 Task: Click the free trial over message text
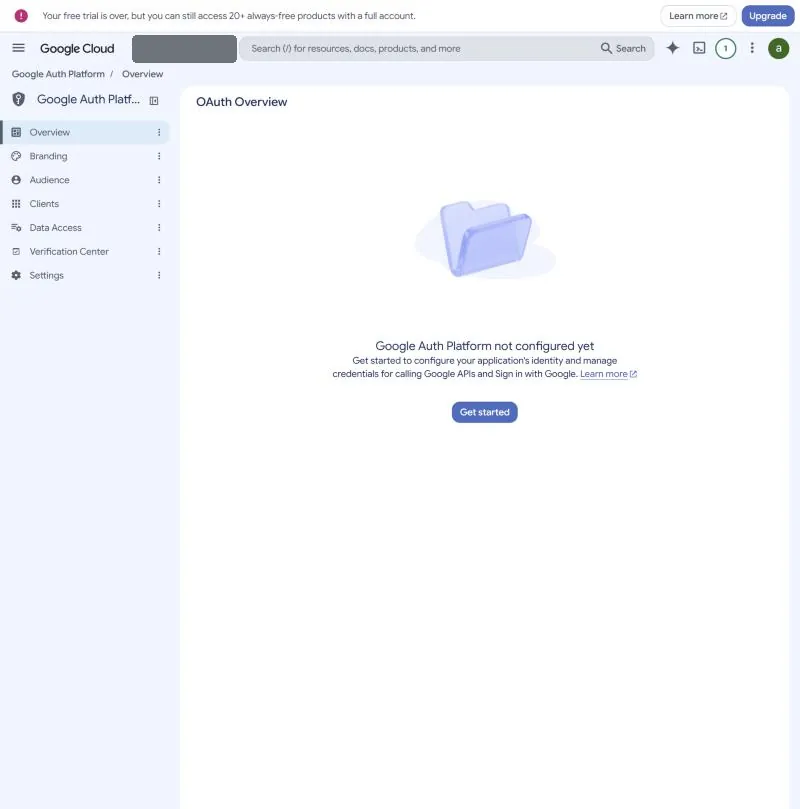tap(228, 16)
